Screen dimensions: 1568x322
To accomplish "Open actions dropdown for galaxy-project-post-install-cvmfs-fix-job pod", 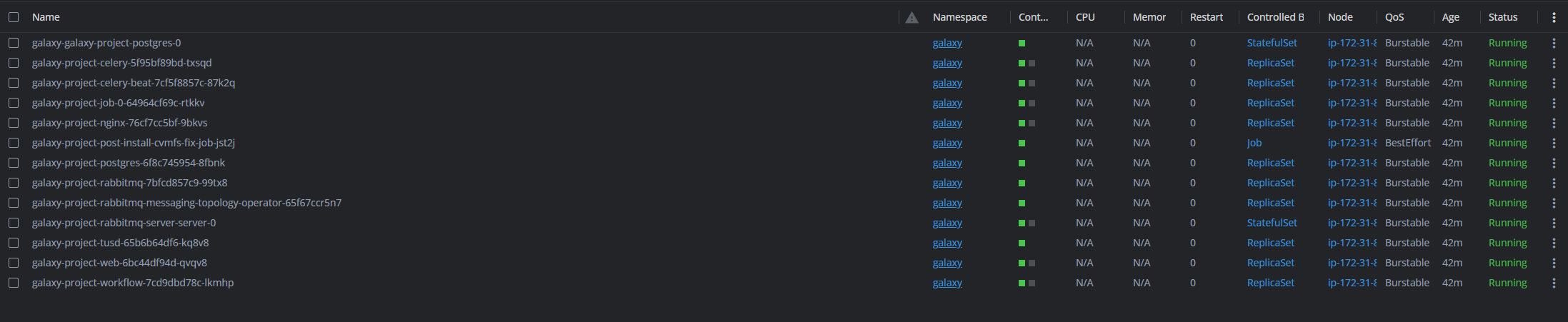I will coord(1554,143).
